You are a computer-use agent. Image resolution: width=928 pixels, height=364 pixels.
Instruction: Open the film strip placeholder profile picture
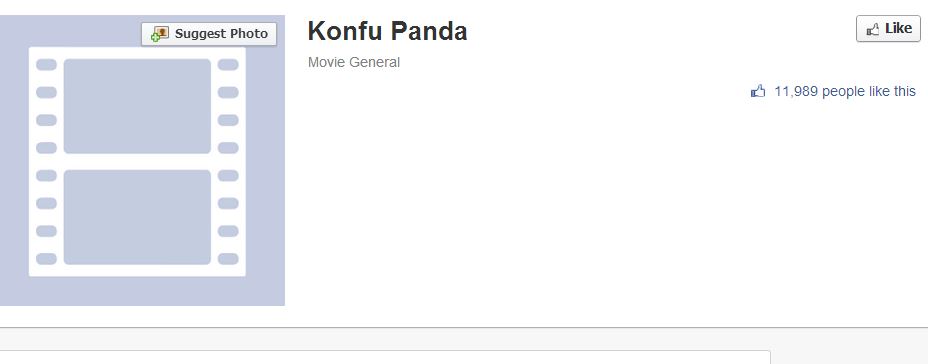click(x=142, y=160)
